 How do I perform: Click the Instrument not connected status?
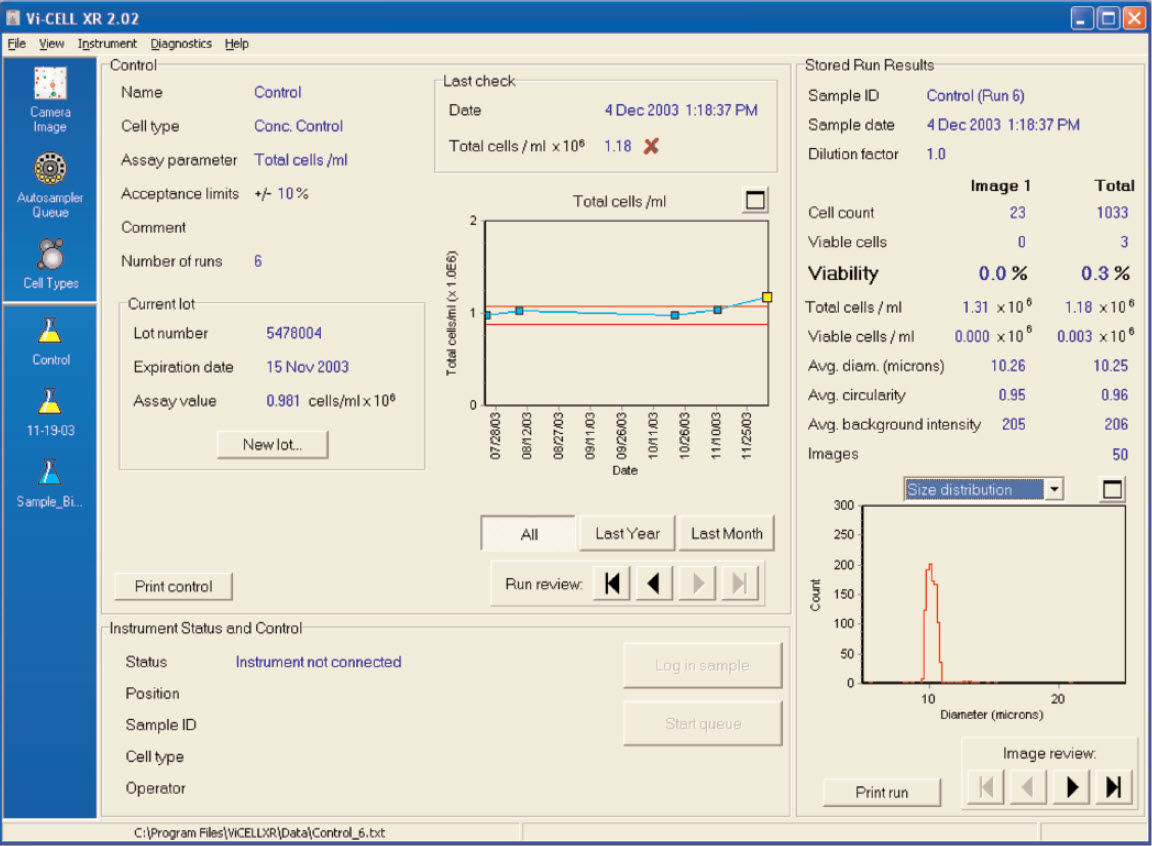point(318,662)
